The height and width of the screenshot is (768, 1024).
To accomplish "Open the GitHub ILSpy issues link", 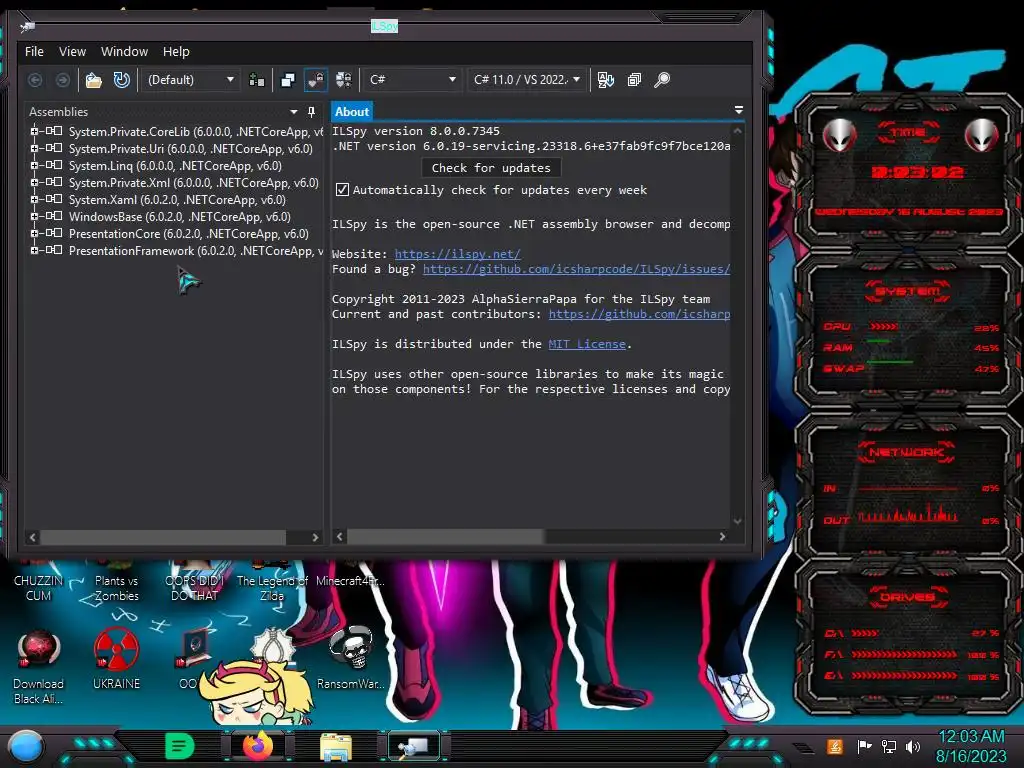I will tap(577, 269).
